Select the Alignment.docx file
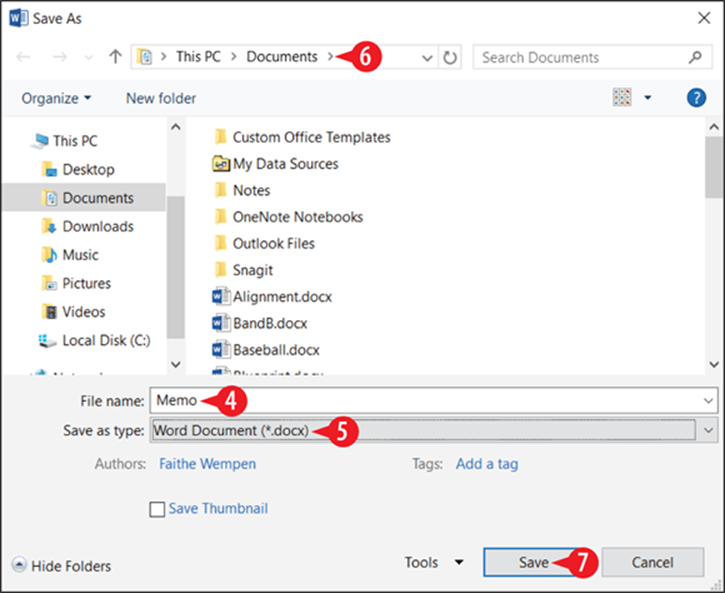Image resolution: width=725 pixels, height=593 pixels. pos(272,297)
